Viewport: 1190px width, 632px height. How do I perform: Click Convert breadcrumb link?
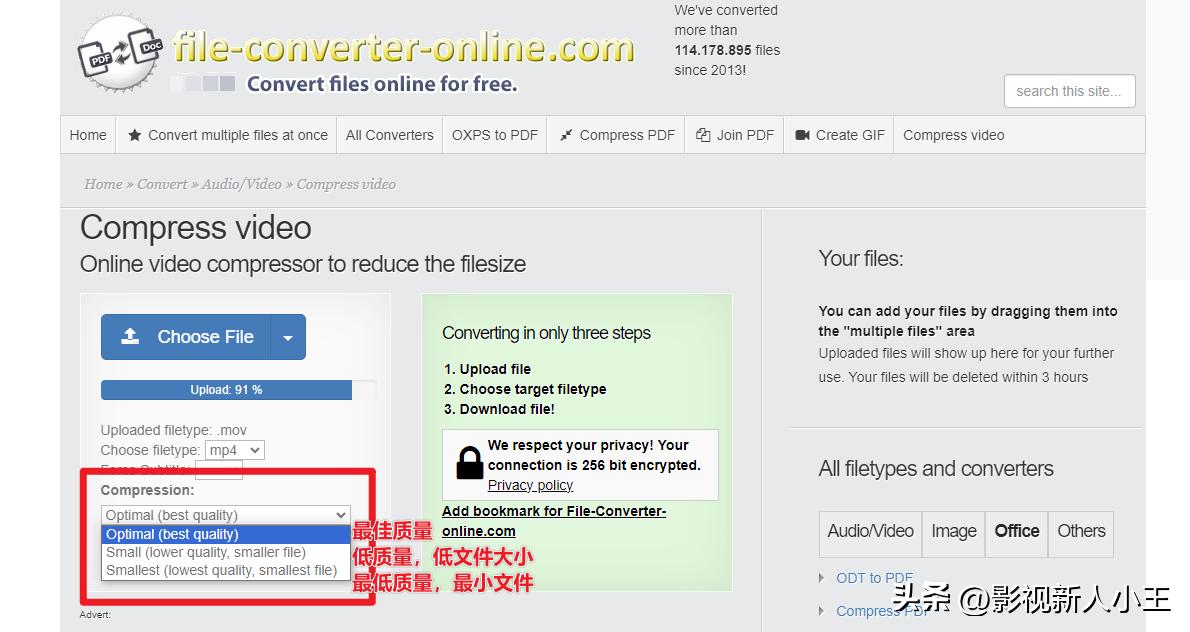tap(162, 184)
